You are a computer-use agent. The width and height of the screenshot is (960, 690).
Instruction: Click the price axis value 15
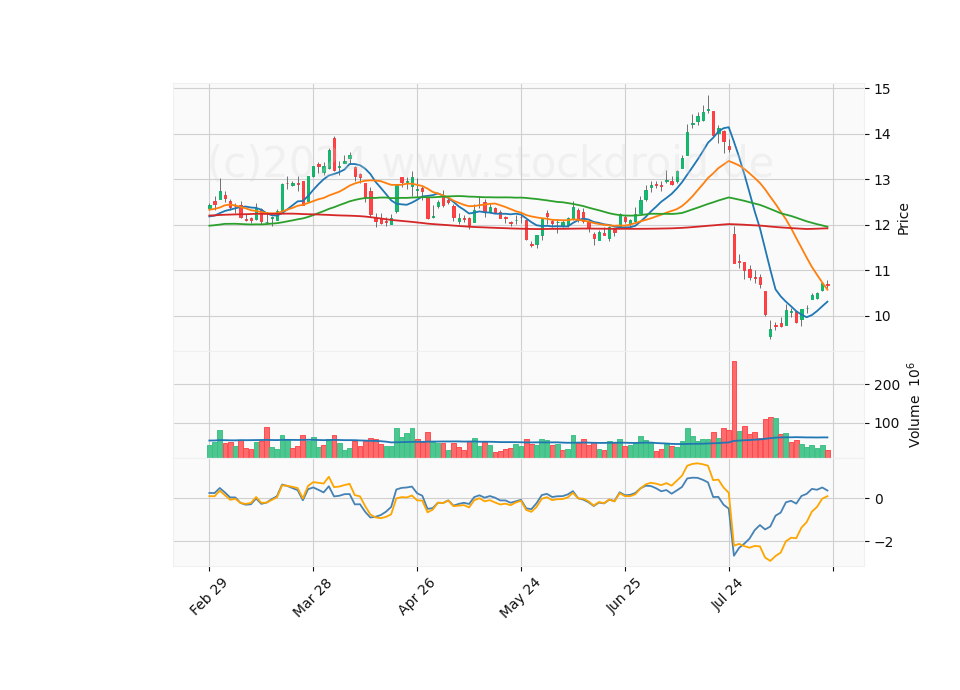coord(882,89)
